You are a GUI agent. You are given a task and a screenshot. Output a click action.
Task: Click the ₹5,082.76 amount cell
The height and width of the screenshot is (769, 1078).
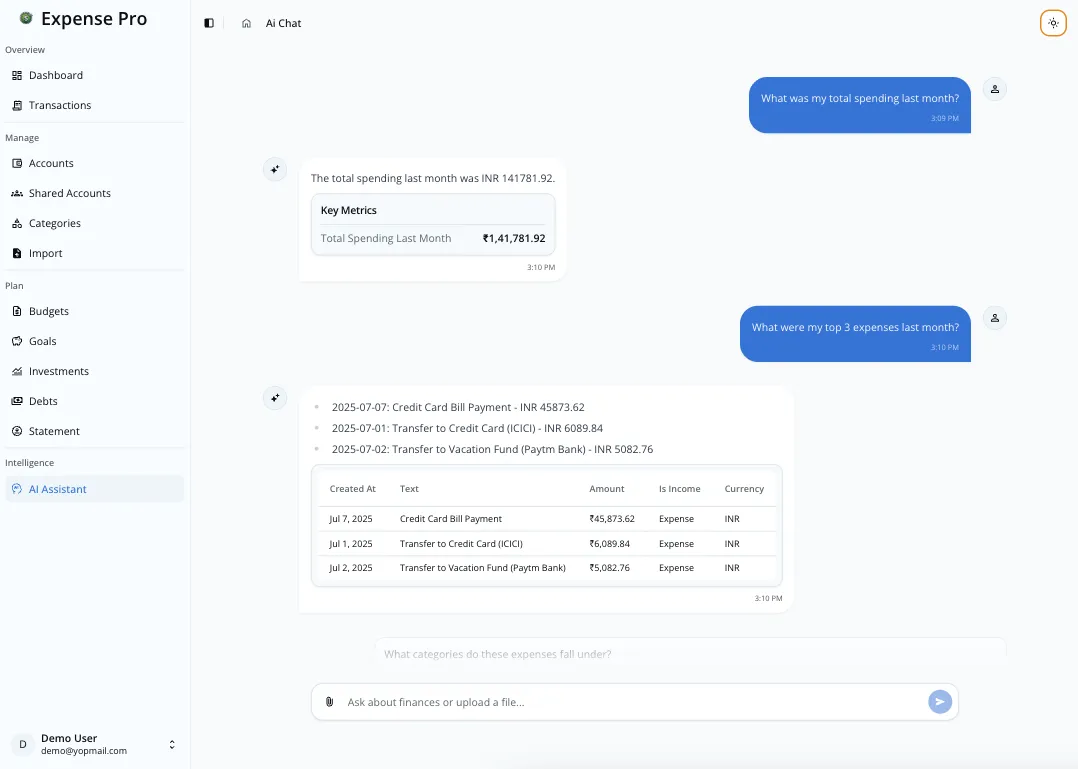(x=609, y=568)
